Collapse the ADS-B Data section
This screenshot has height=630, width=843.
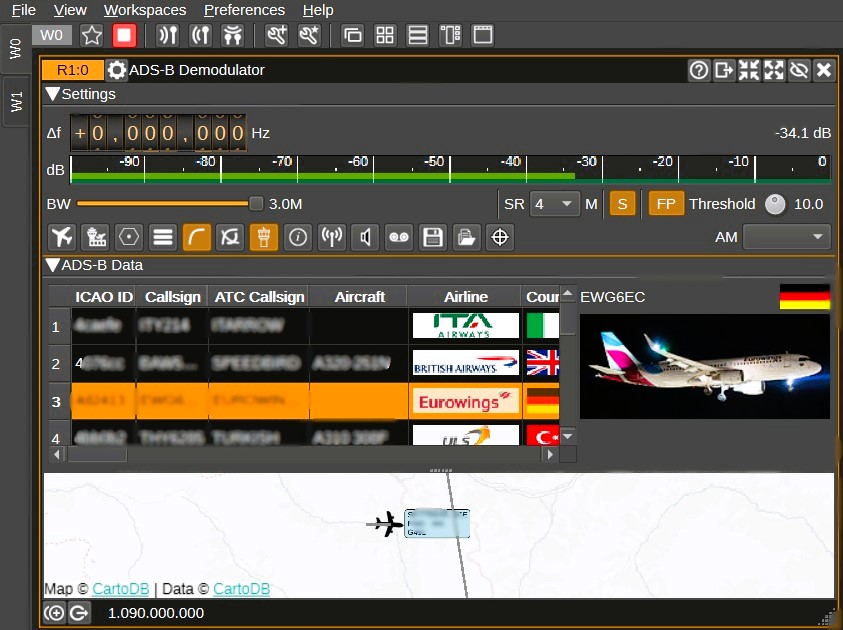coord(53,265)
